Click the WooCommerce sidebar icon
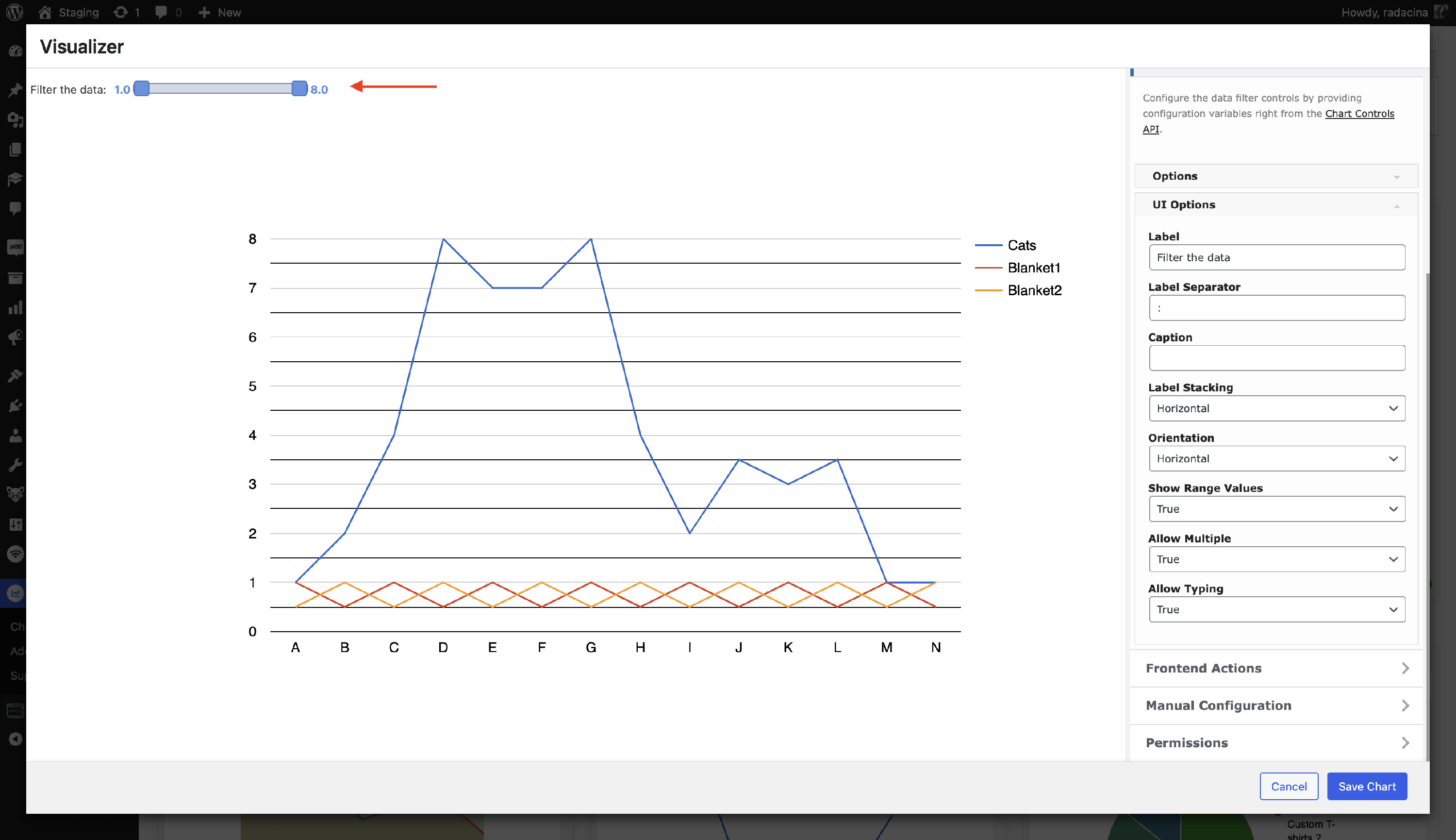The width and height of the screenshot is (1456, 840). pyautogui.click(x=15, y=248)
